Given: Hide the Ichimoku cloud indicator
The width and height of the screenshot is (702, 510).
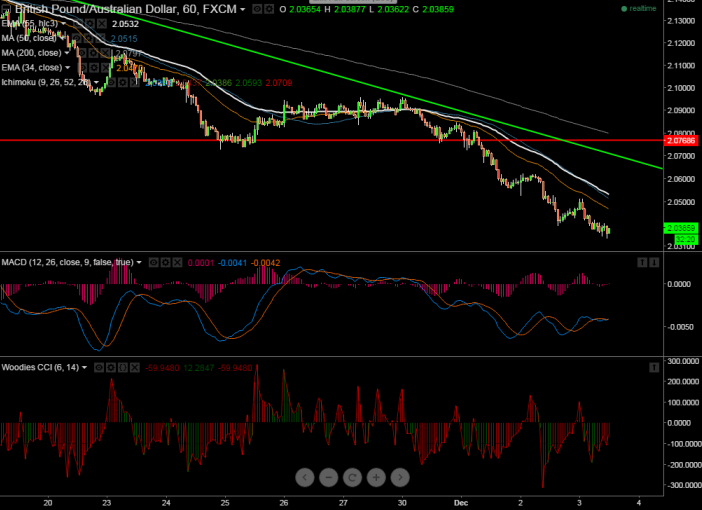Looking at the screenshot, I should [111, 82].
